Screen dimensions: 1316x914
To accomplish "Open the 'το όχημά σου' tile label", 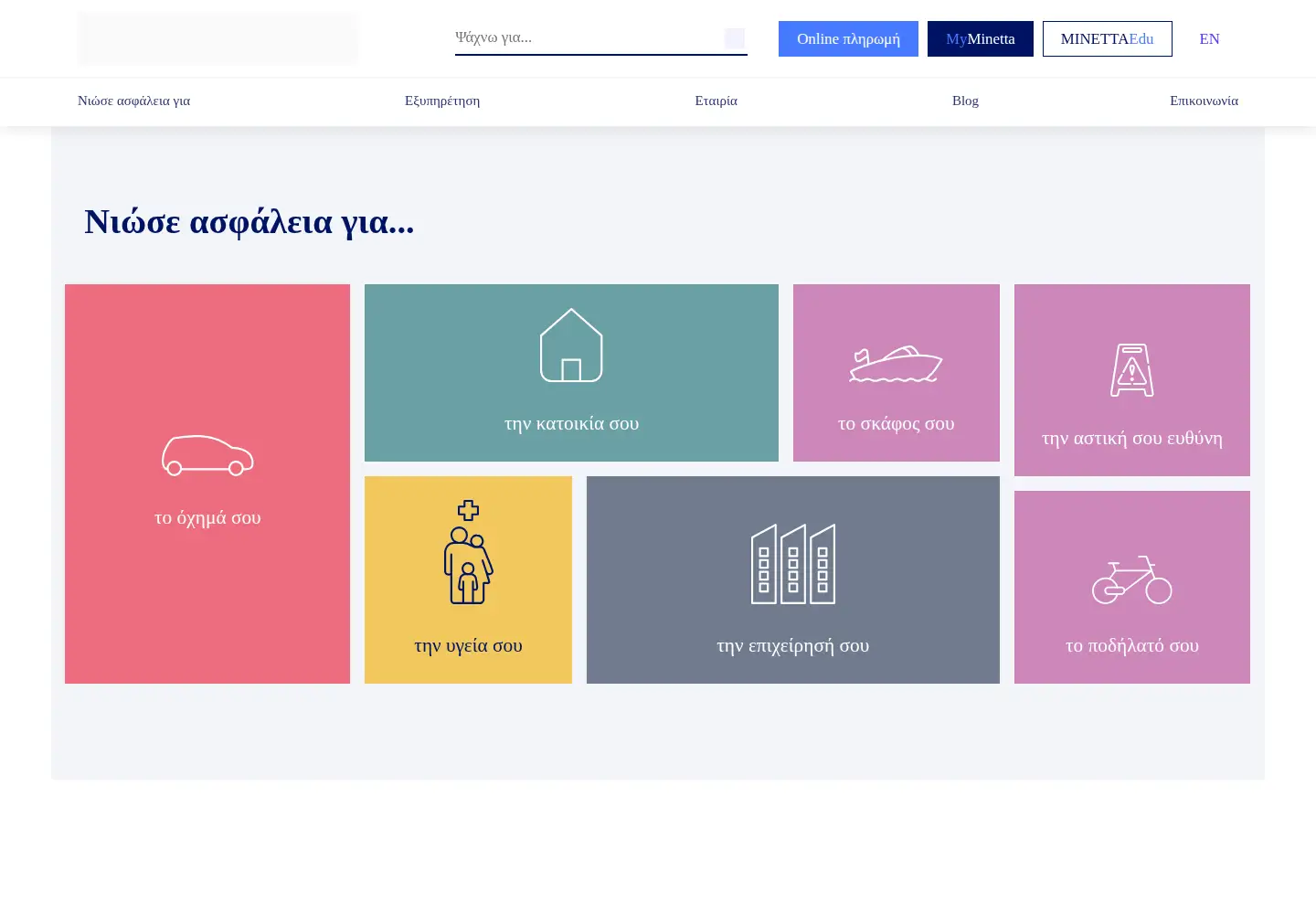I will (x=207, y=517).
